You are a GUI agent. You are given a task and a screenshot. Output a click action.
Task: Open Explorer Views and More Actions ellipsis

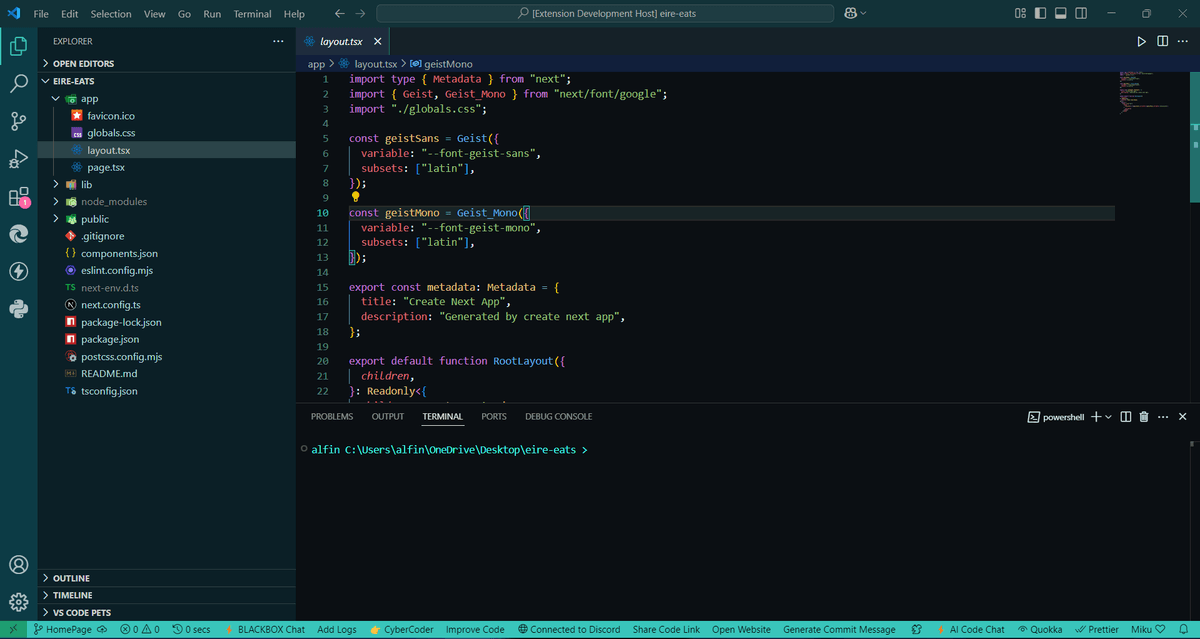pyautogui.click(x=278, y=41)
